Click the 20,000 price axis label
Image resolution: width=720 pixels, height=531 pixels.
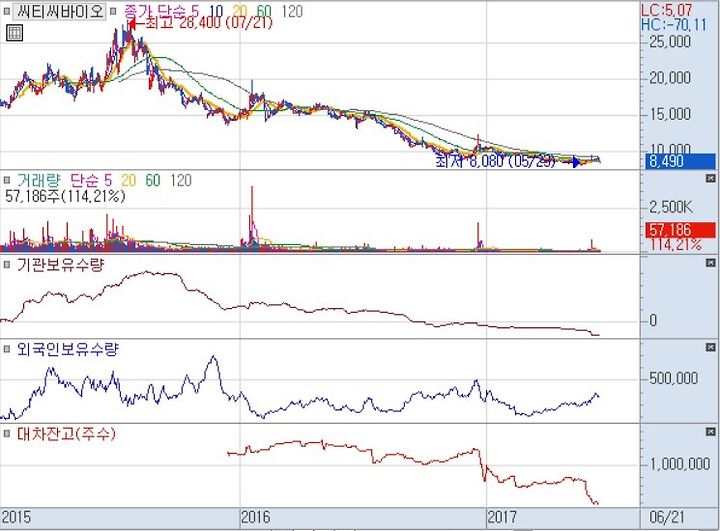[670, 78]
